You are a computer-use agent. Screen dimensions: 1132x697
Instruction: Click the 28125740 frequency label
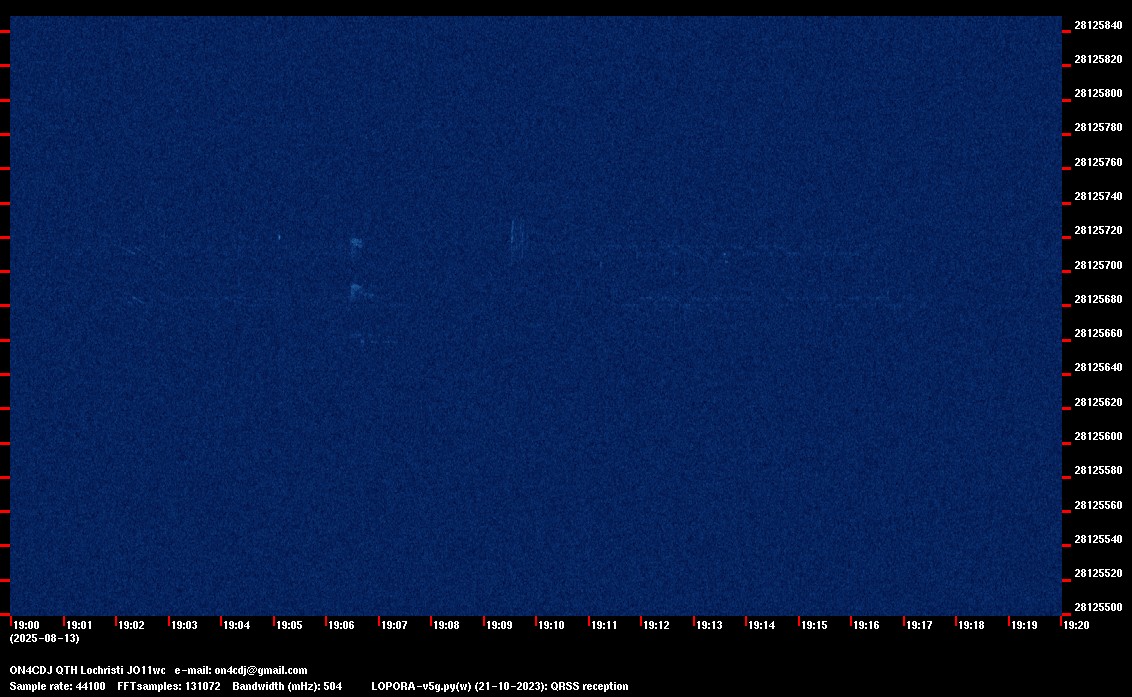[1098, 196]
